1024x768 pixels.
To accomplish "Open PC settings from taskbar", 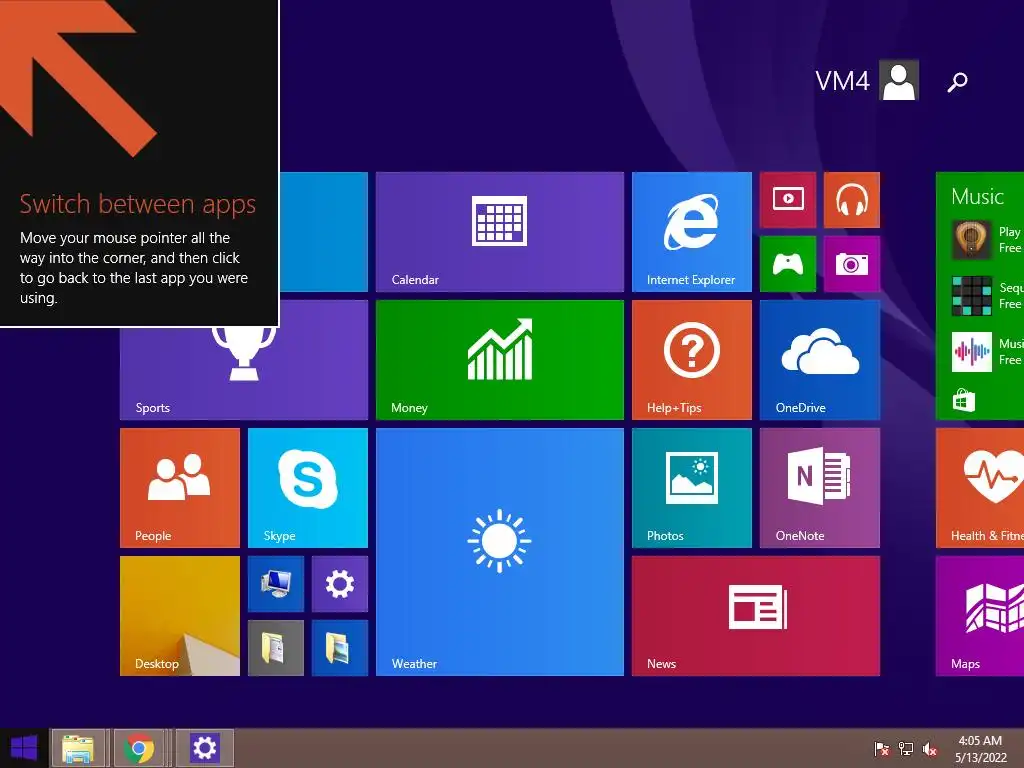I will 204,748.
